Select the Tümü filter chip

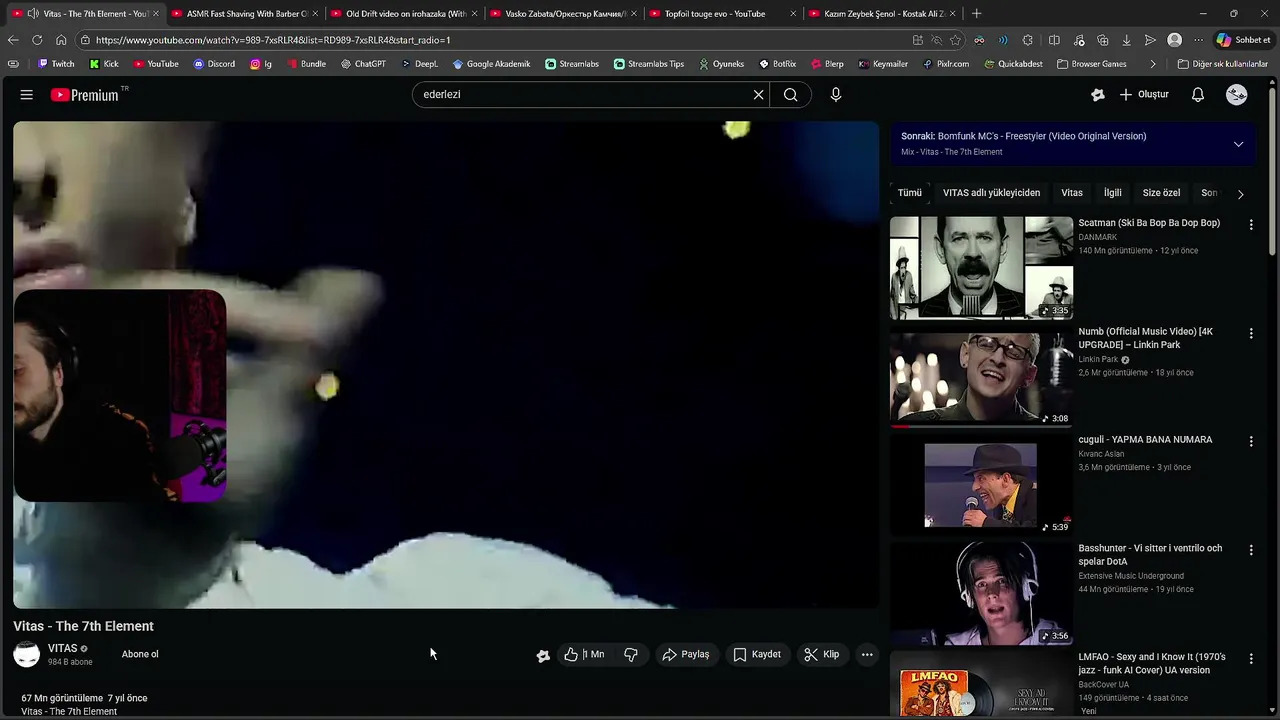tap(910, 193)
